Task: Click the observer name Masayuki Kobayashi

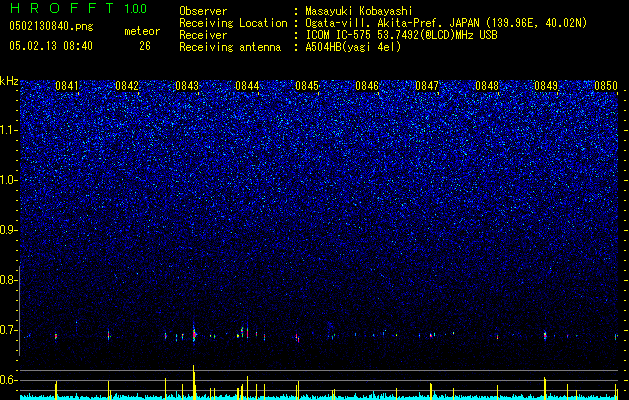Action: pos(359,11)
